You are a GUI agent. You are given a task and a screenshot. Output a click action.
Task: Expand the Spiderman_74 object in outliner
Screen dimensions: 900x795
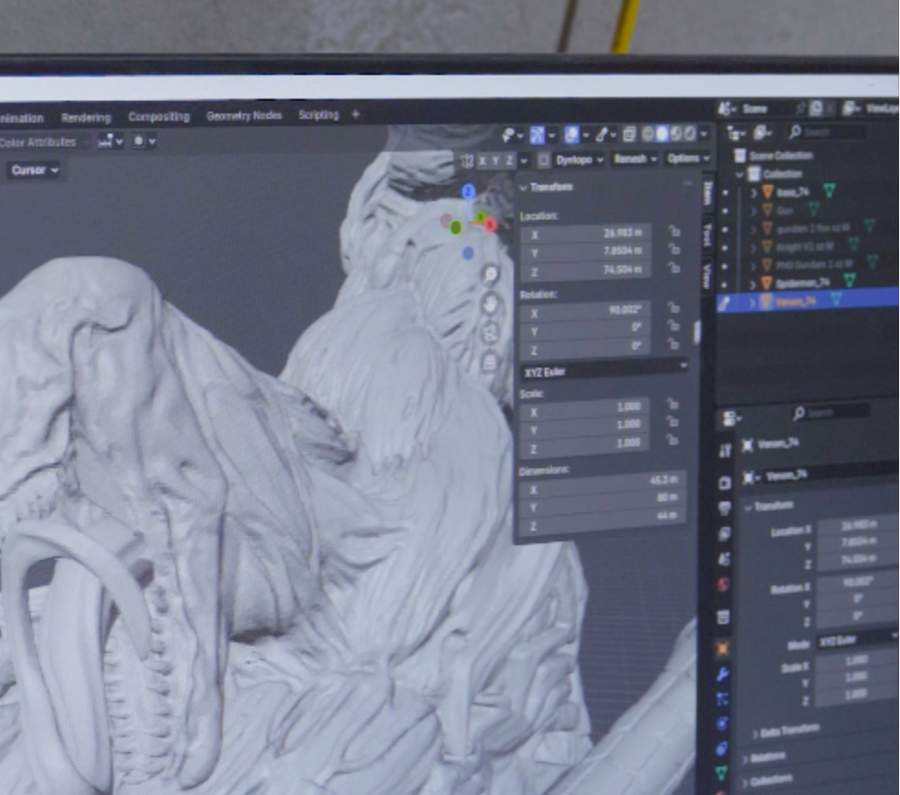tap(754, 282)
